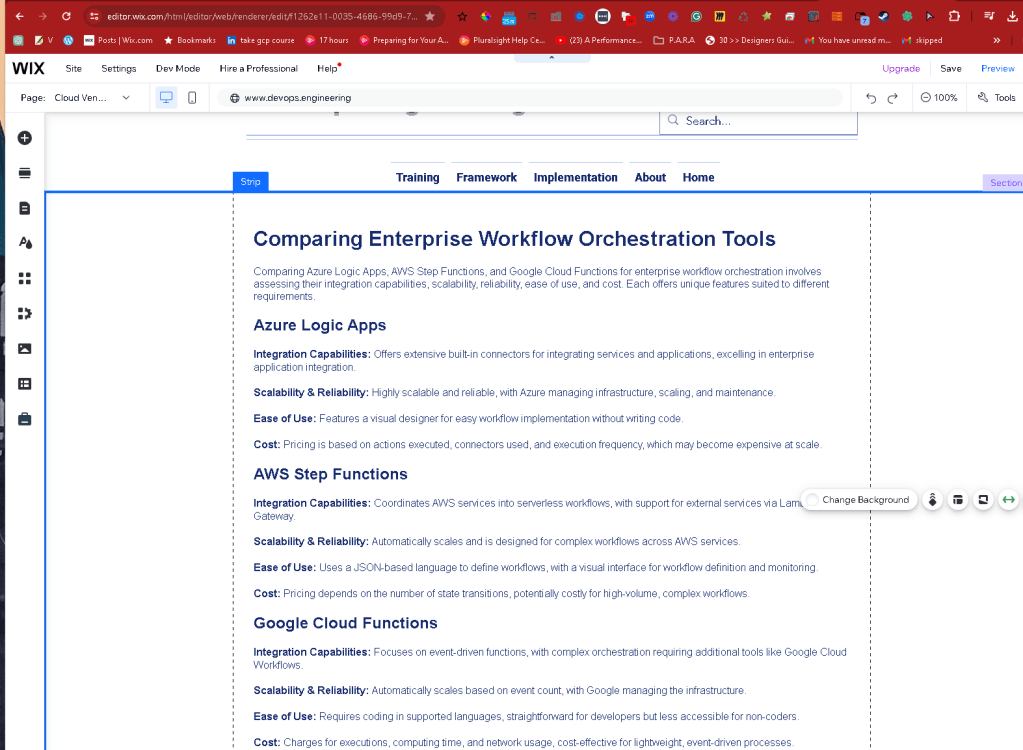Open the Pluralsight Help Center bookmark
Screen dimensions: 1023x750
click(x=502, y=40)
